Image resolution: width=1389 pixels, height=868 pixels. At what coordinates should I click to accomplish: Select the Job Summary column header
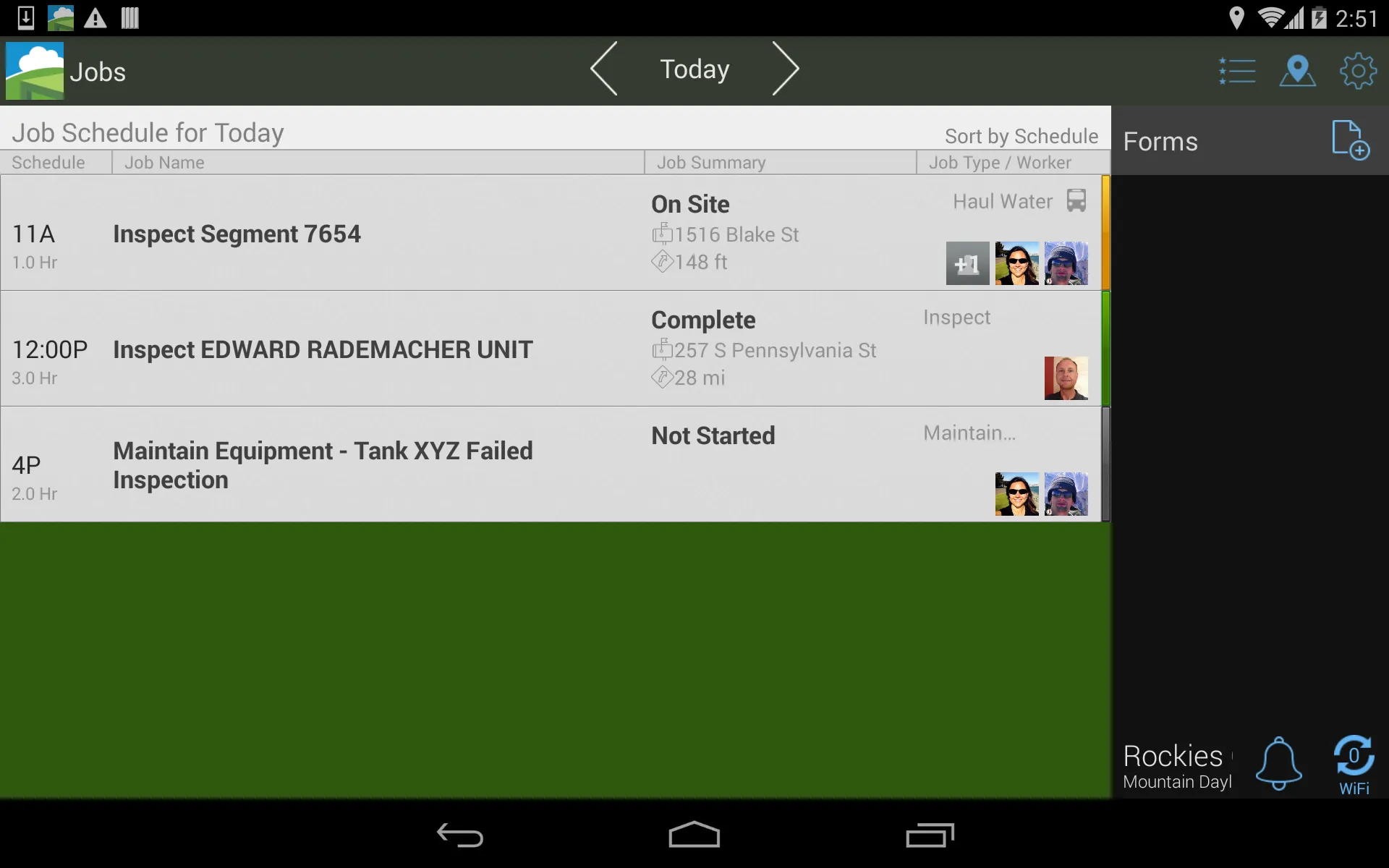[710, 163]
